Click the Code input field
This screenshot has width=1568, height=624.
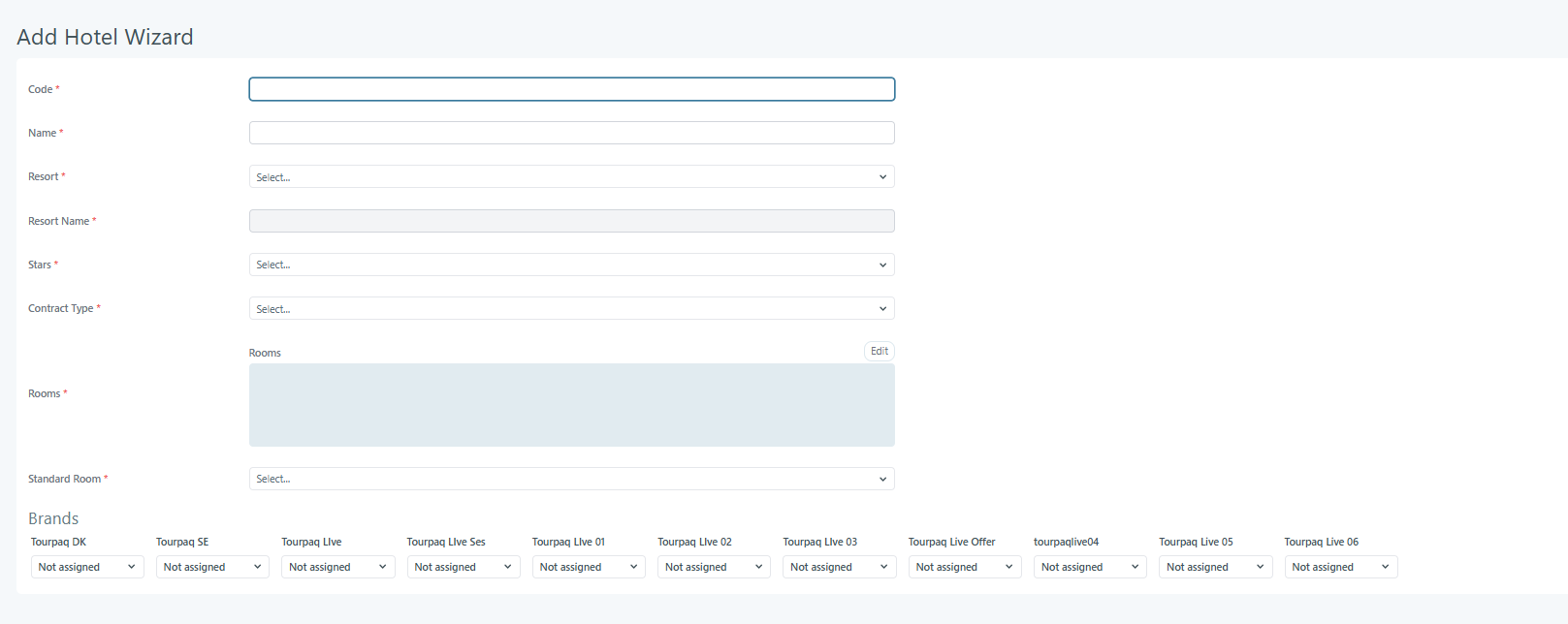[x=571, y=89]
